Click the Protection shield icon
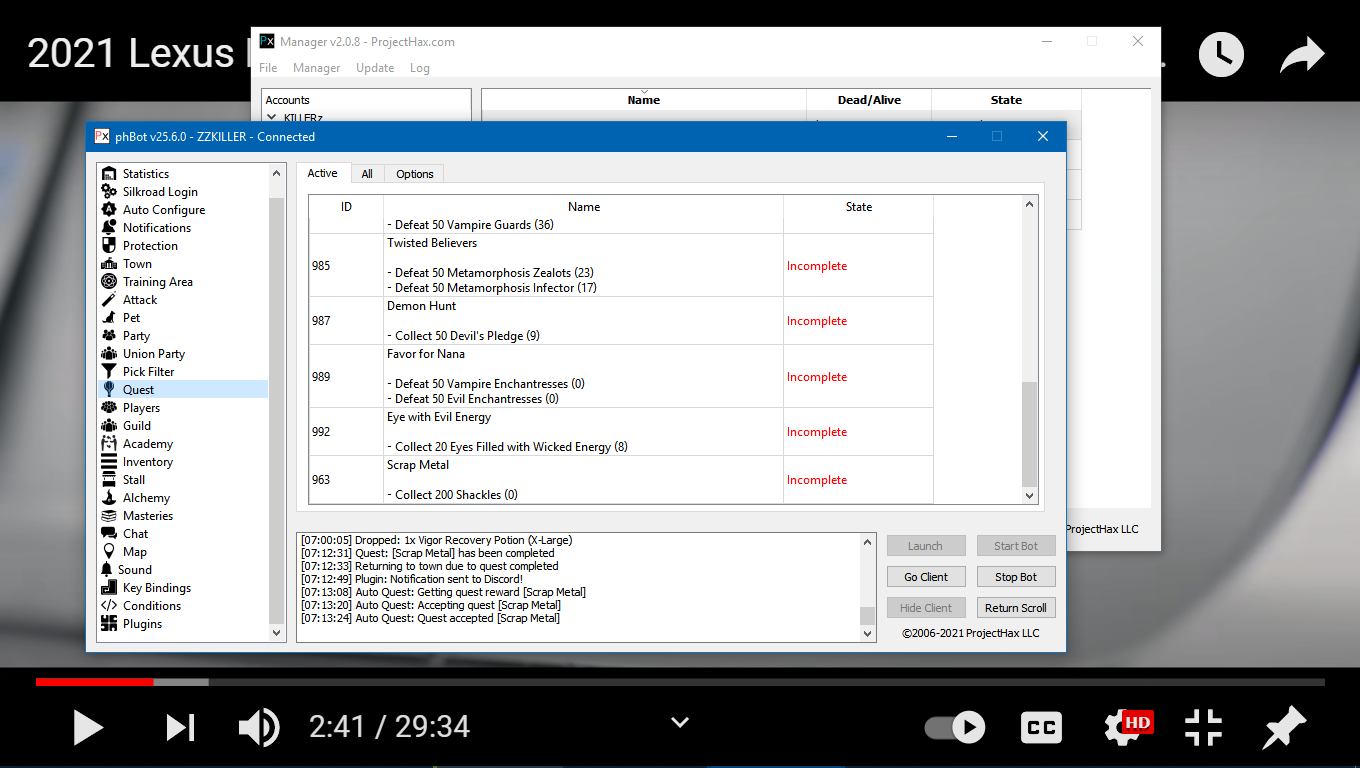The width and height of the screenshot is (1360, 768). [109, 246]
